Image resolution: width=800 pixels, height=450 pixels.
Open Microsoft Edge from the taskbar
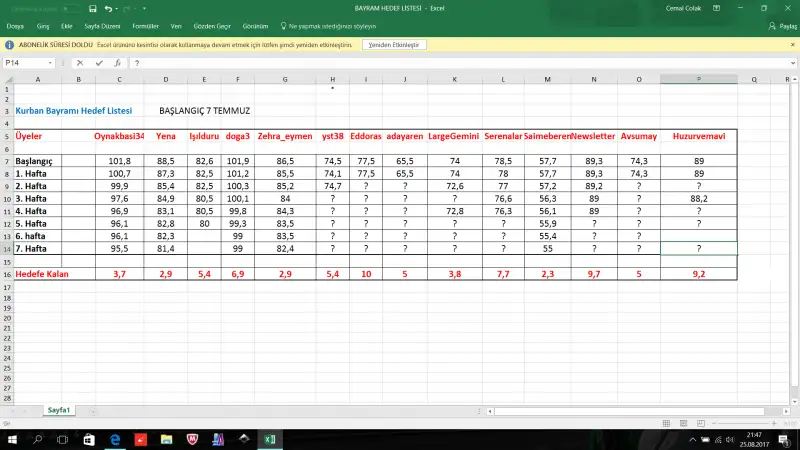click(x=114, y=439)
